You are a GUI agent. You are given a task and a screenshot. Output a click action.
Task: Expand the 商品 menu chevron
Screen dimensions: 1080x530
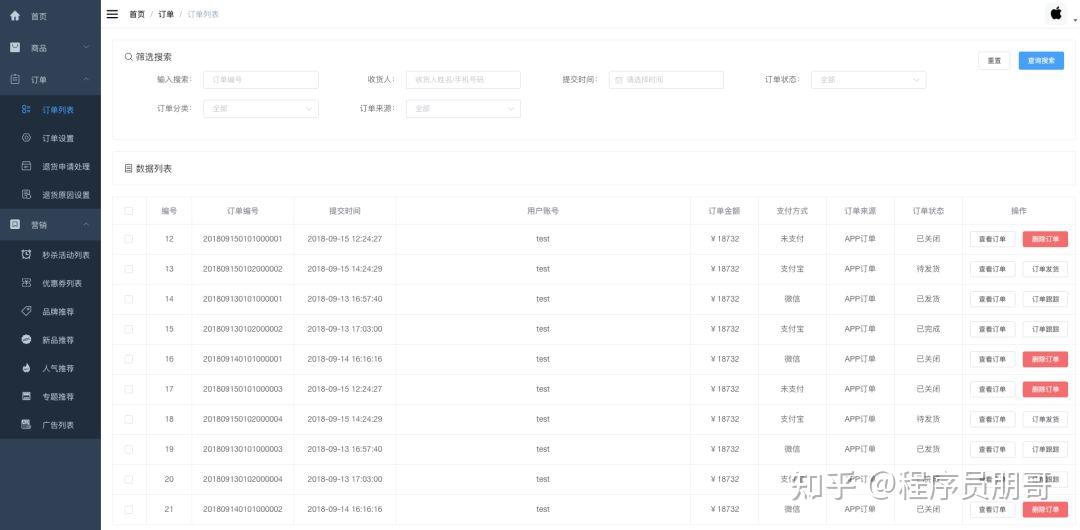tap(86, 47)
